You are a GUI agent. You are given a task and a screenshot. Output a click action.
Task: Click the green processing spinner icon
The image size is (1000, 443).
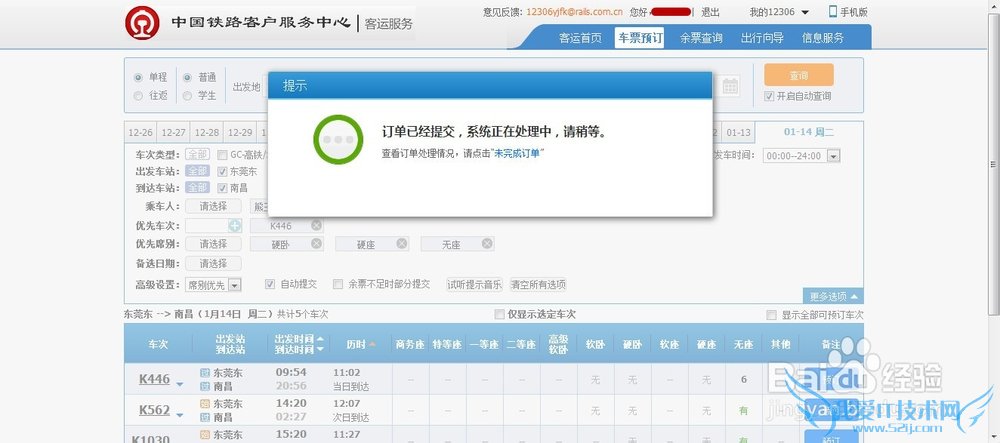(x=338, y=139)
